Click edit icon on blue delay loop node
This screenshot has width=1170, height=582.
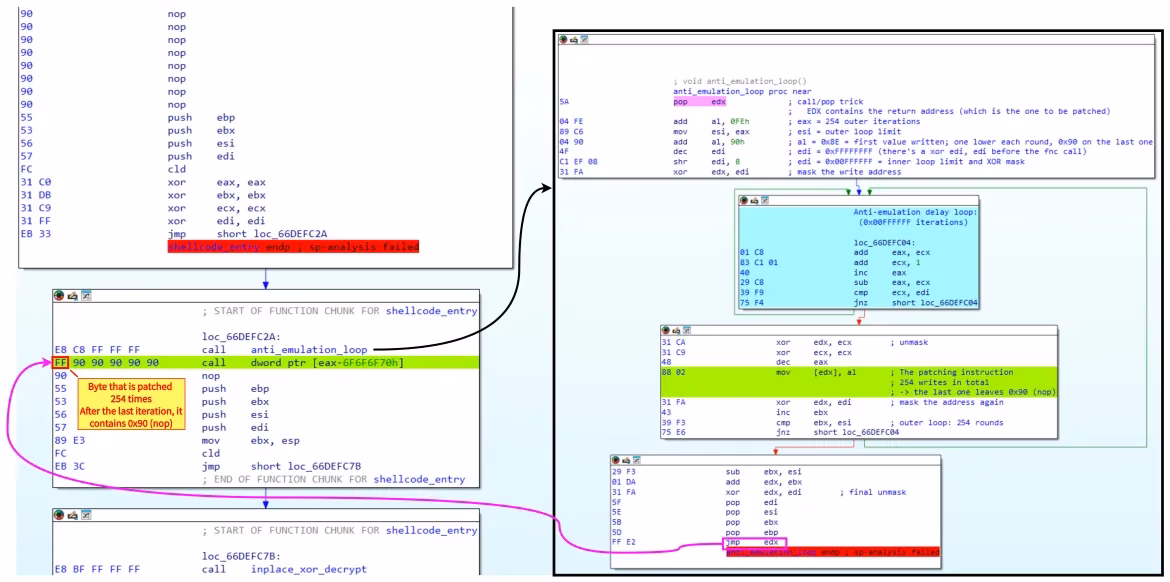(x=754, y=201)
